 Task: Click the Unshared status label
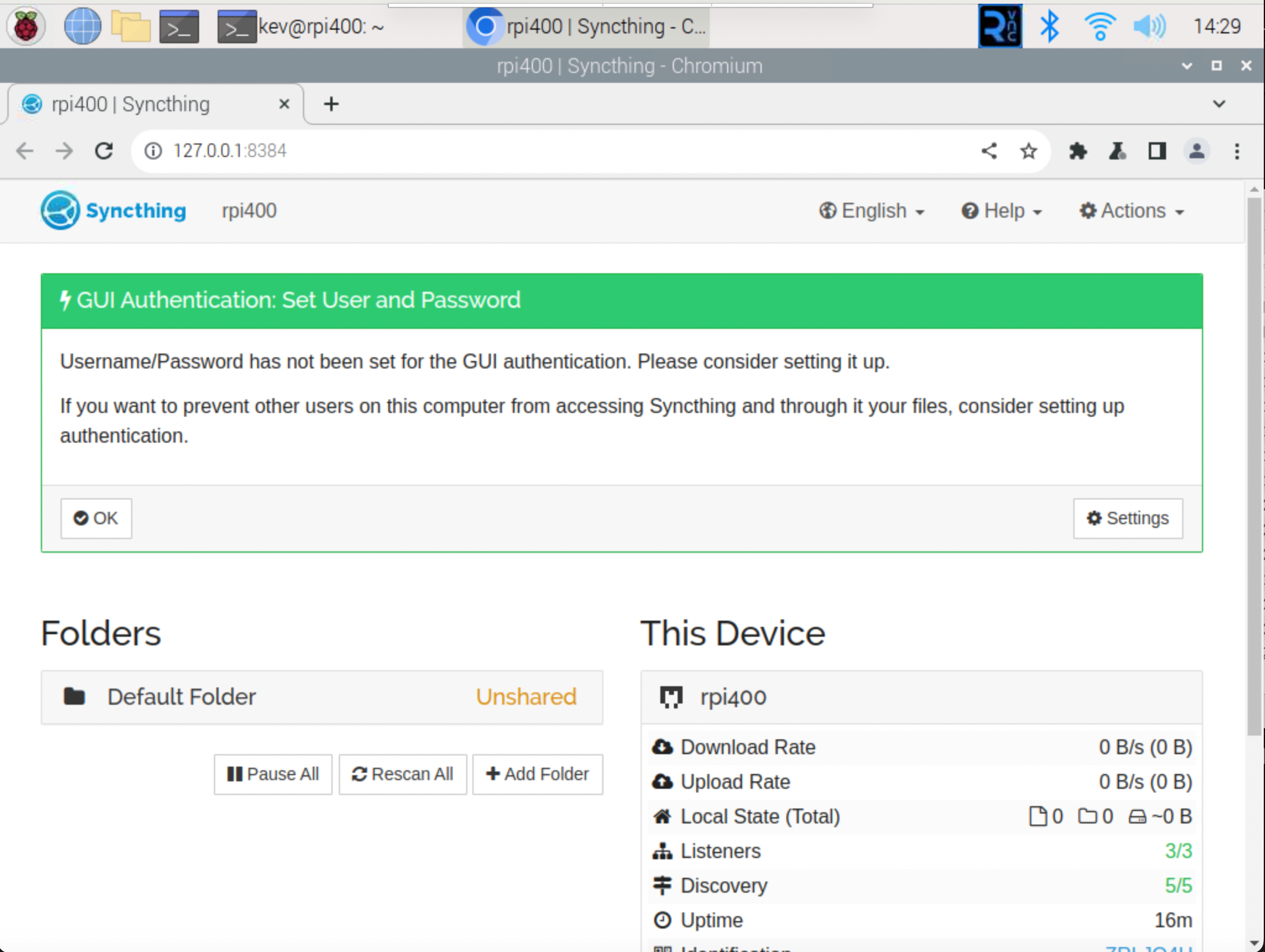pyautogui.click(x=526, y=697)
